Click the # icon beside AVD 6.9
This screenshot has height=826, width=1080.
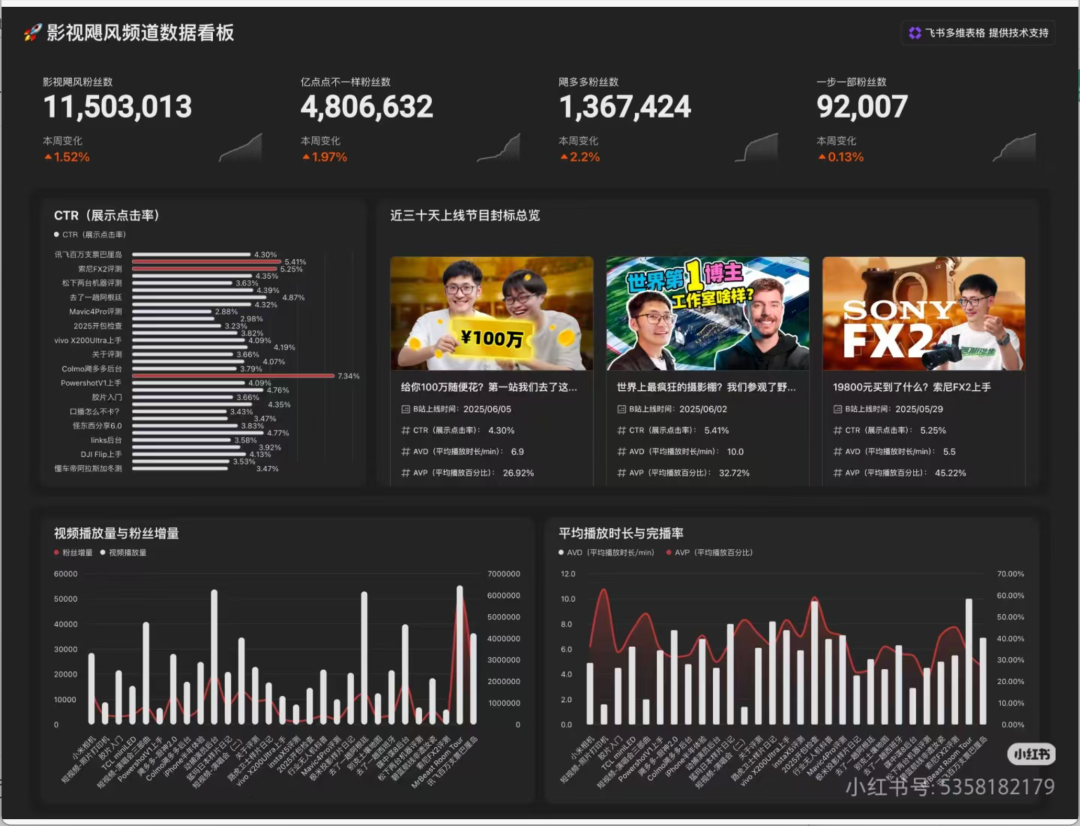(x=406, y=452)
